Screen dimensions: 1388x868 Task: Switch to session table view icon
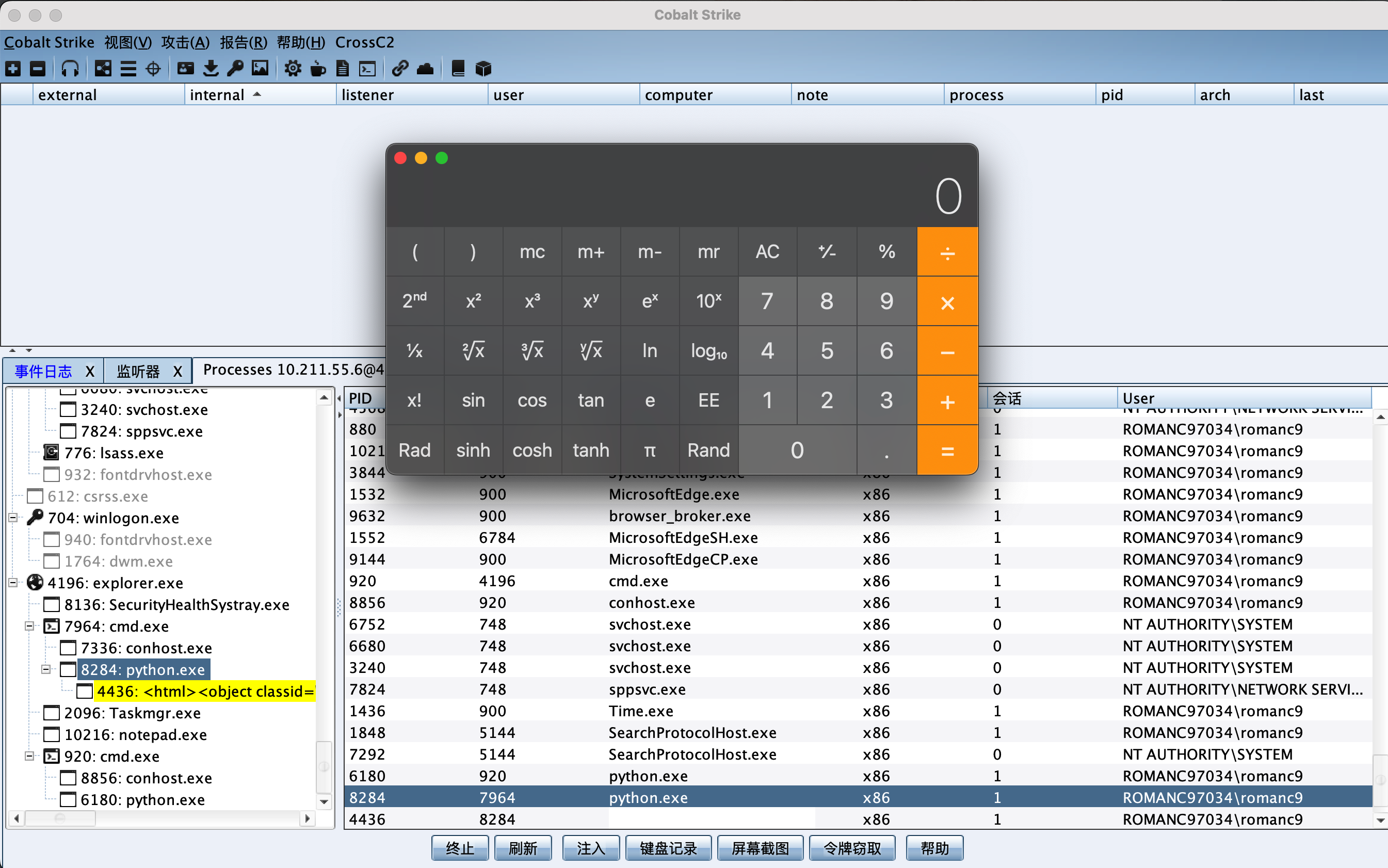pyautogui.click(x=128, y=69)
